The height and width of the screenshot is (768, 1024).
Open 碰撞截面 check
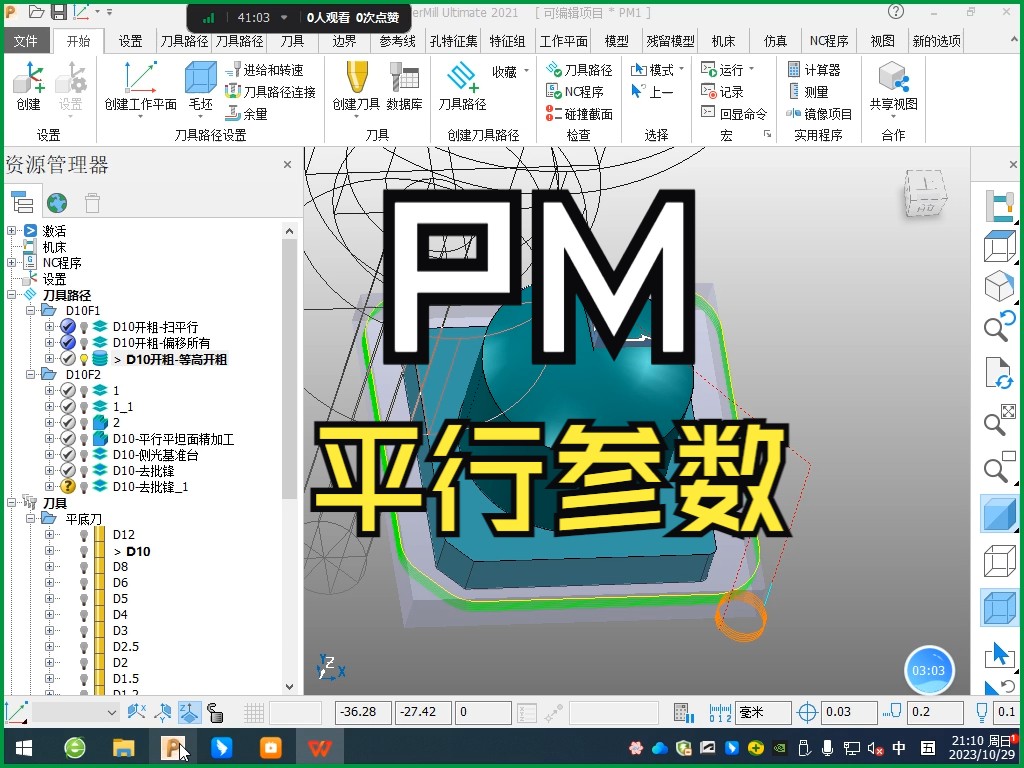[x=579, y=114]
